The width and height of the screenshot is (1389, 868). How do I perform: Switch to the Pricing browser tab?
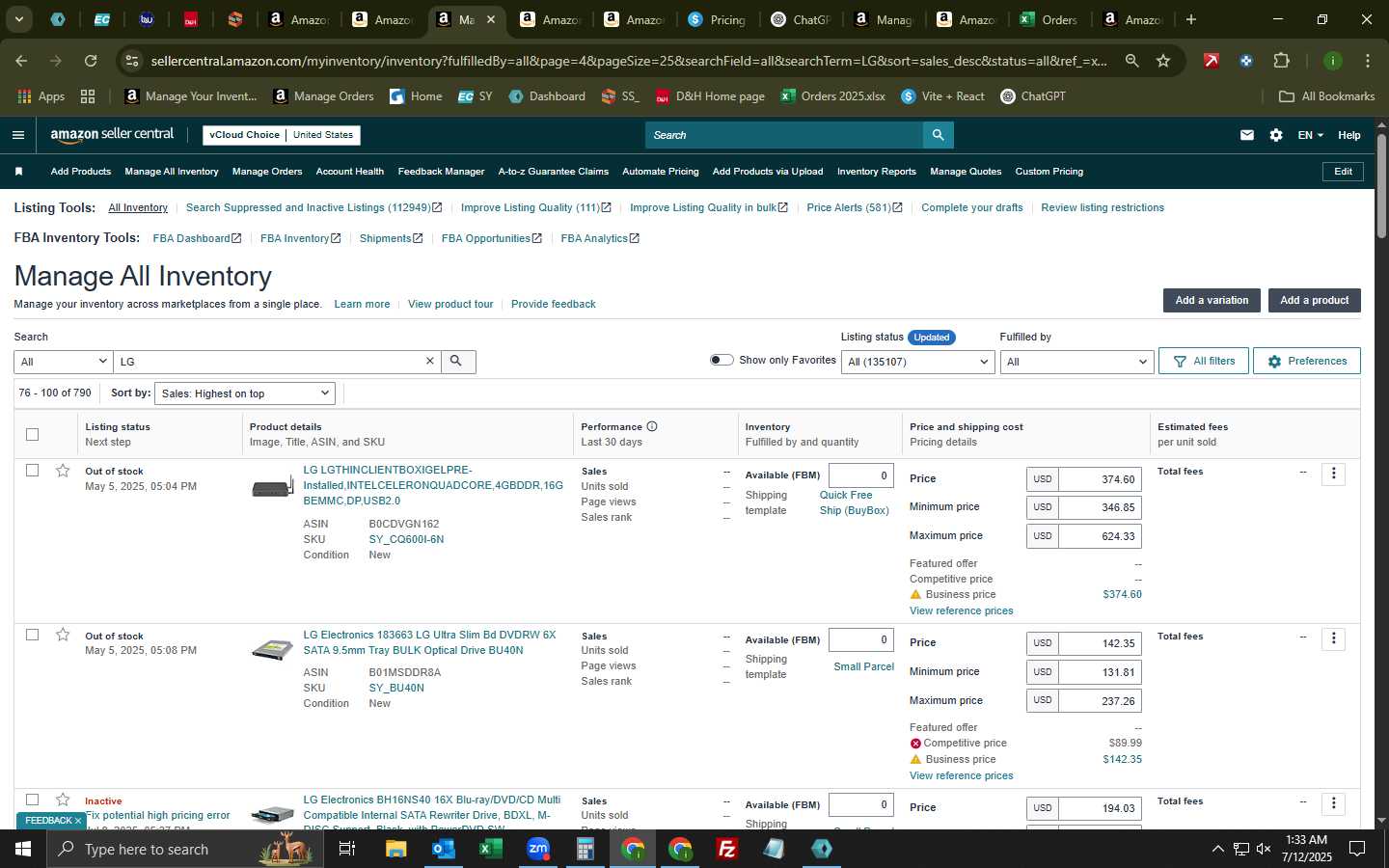(x=716, y=19)
